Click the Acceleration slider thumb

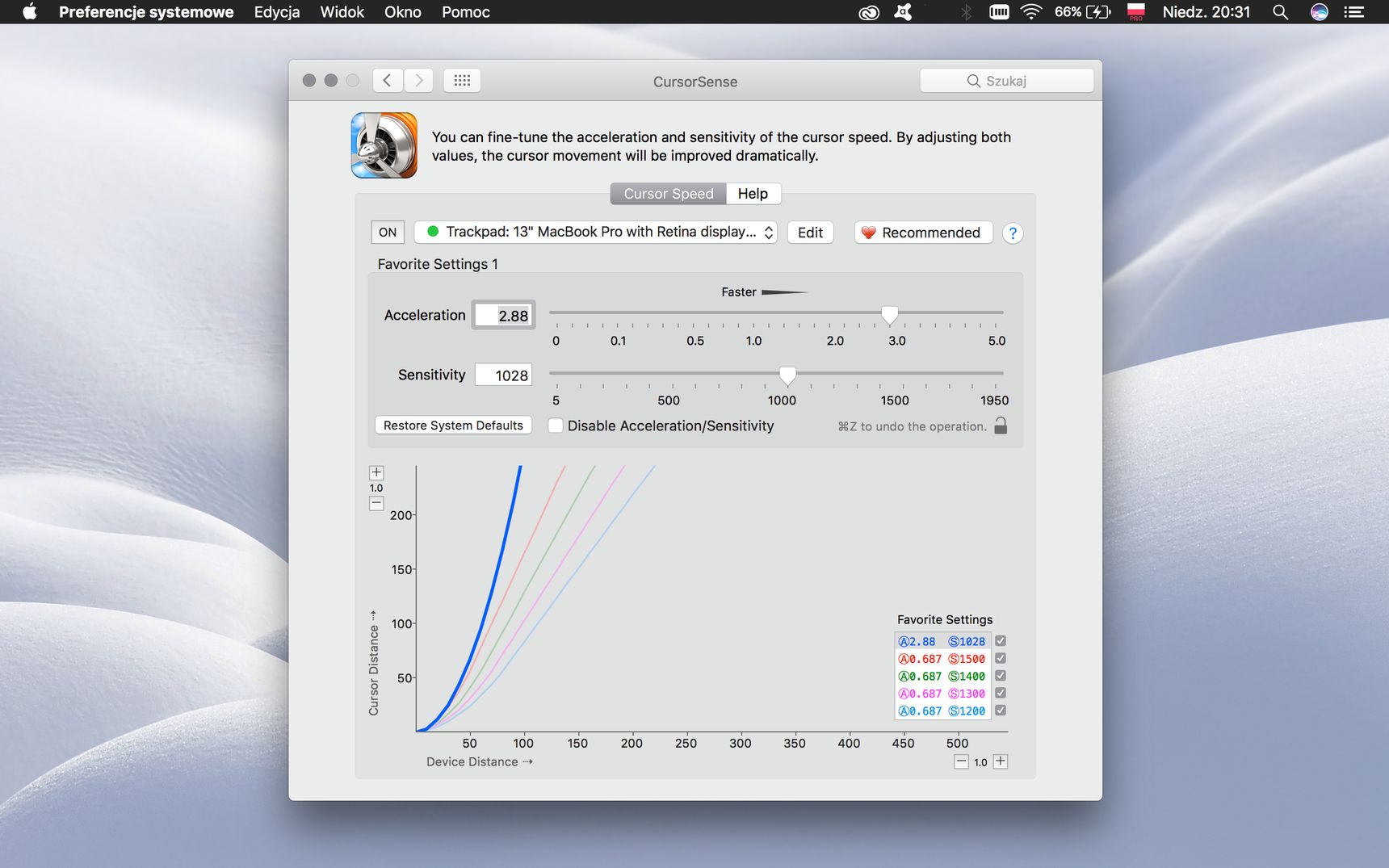pyautogui.click(x=889, y=314)
